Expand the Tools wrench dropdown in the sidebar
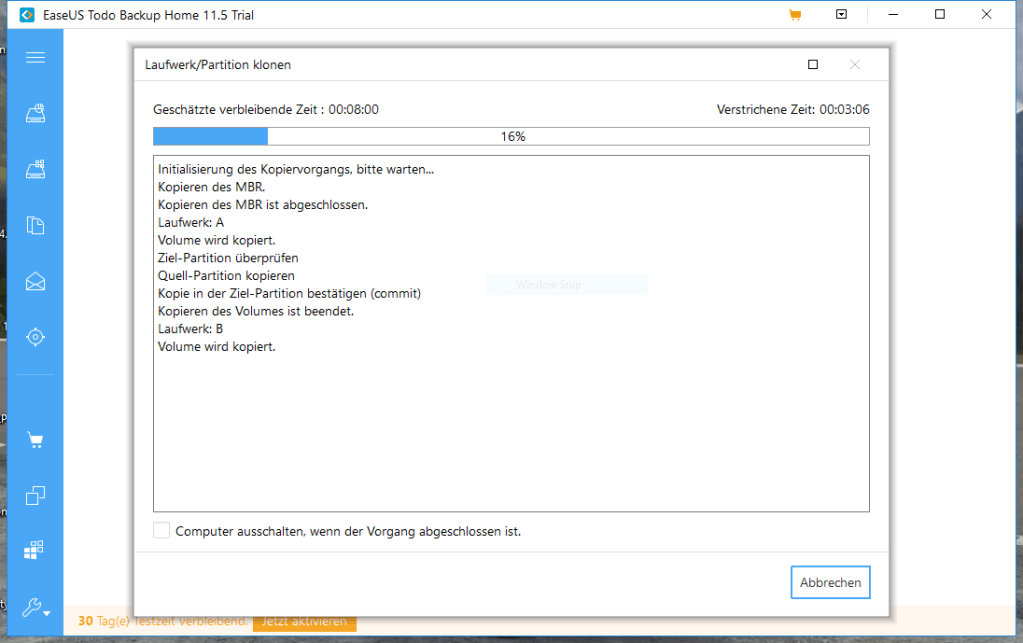 tap(35, 607)
